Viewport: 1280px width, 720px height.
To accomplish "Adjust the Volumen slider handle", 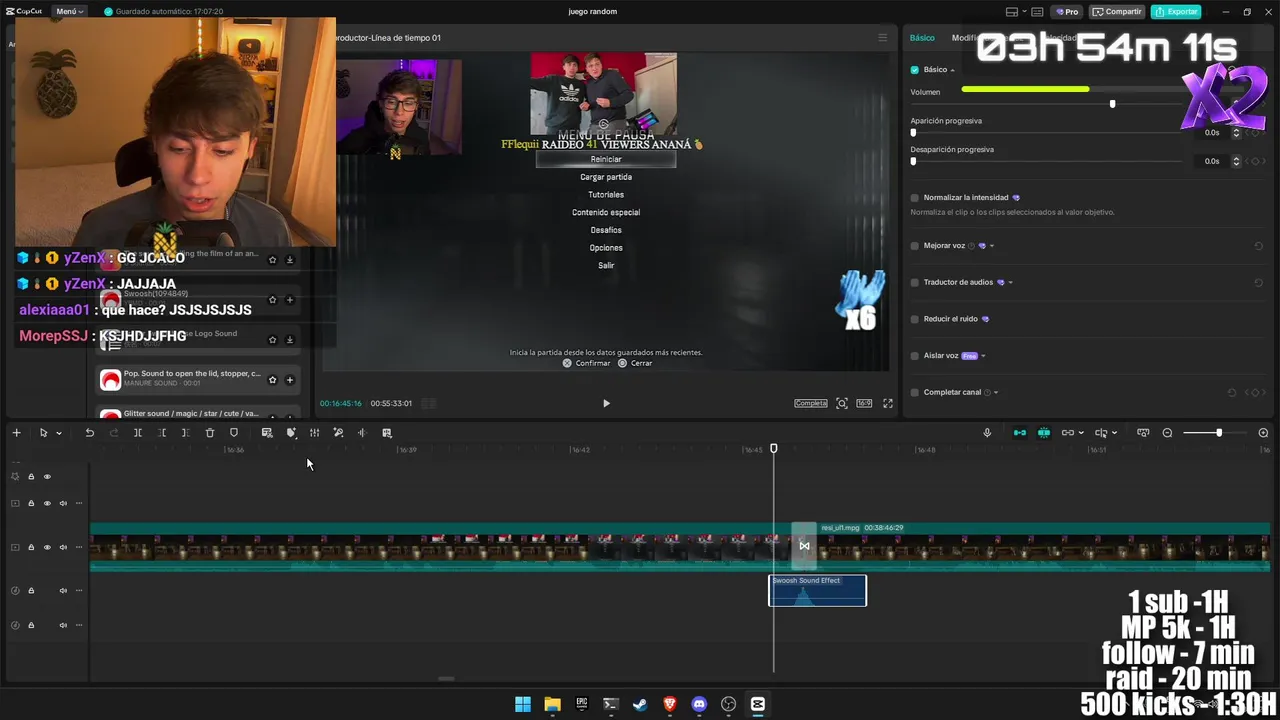I will 1112,104.
